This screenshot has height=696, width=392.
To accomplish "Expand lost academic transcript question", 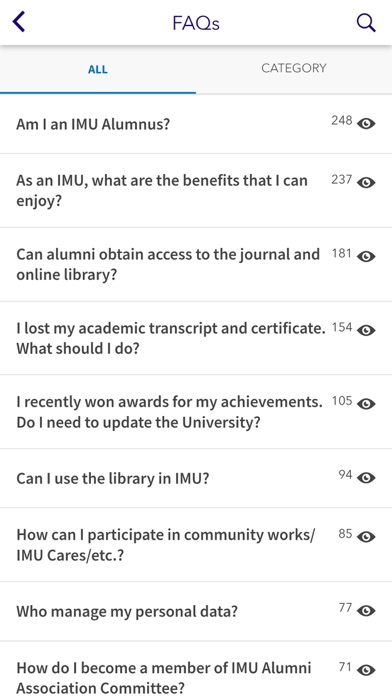I will point(196,338).
